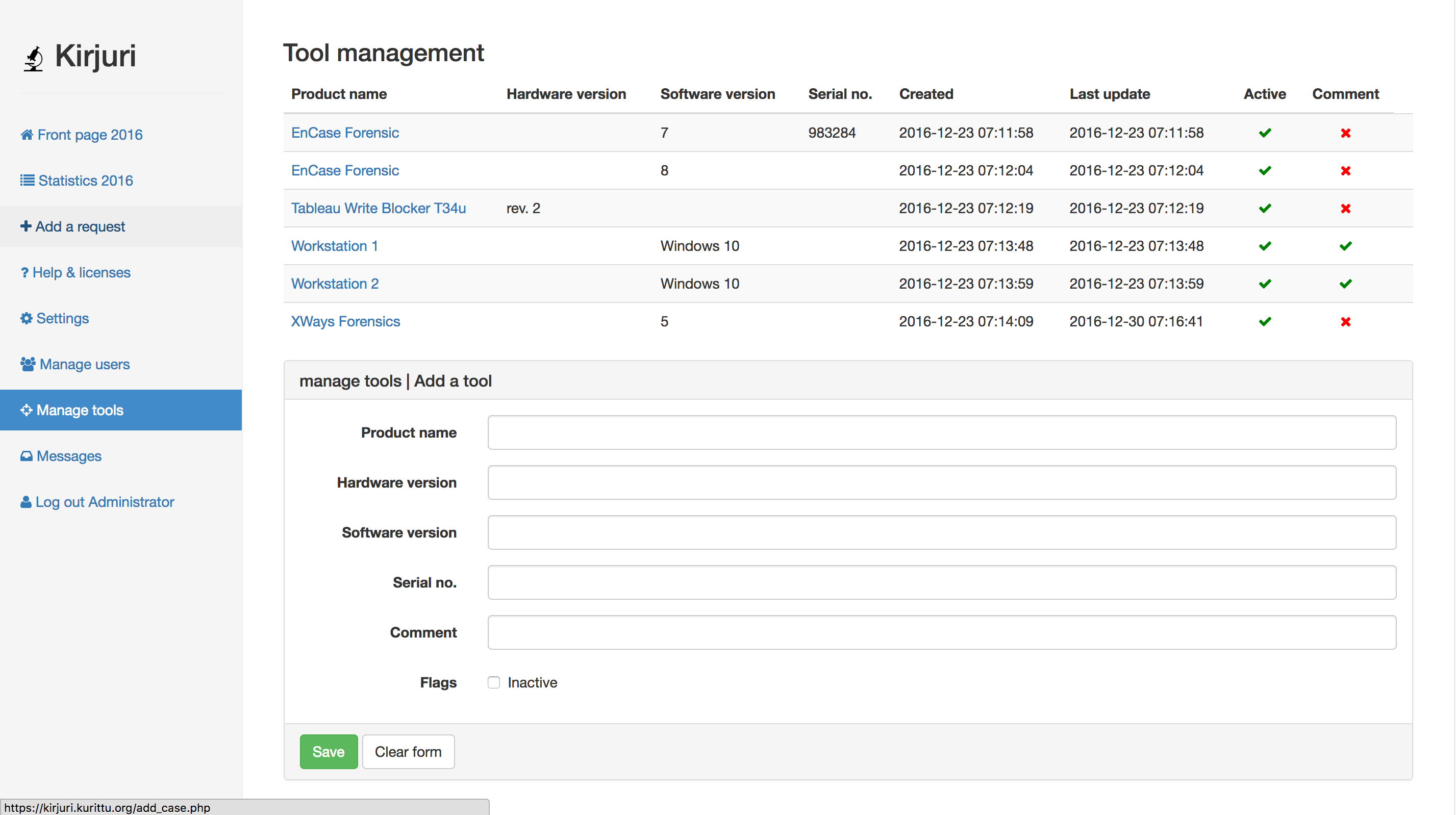Go to the Messages page
The height and width of the screenshot is (815, 1456).
[69, 456]
